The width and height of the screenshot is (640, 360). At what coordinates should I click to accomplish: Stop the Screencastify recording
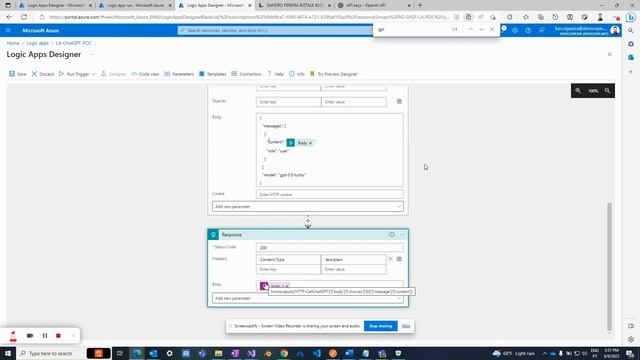pos(58,336)
